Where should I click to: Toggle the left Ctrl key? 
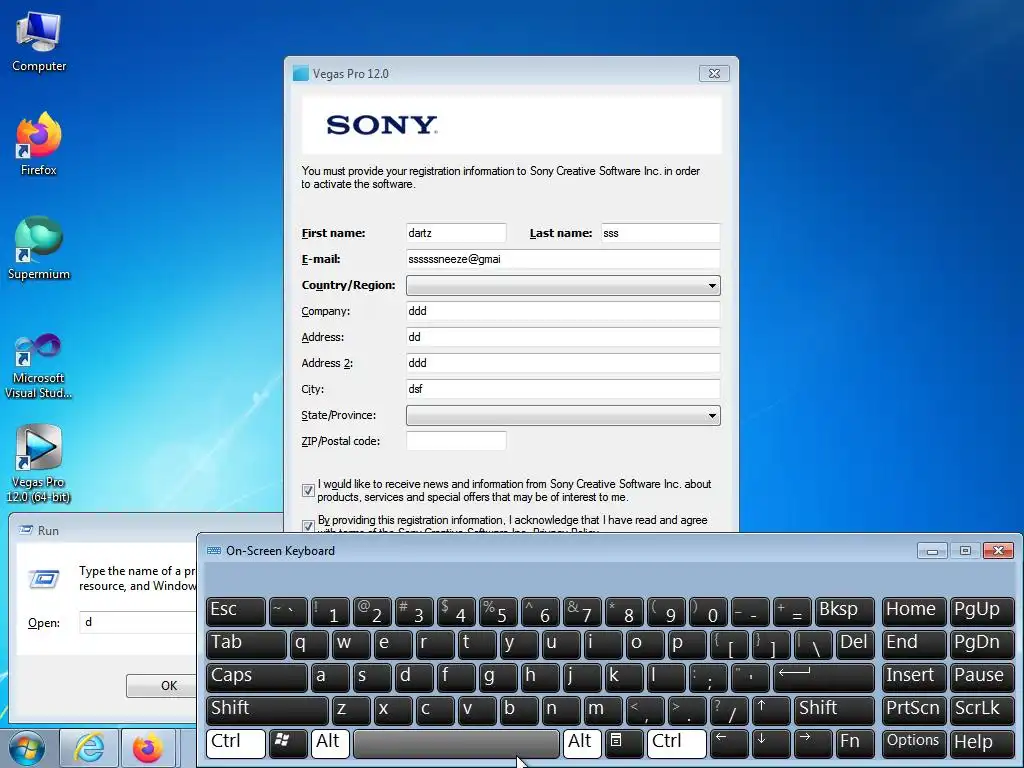[236, 743]
